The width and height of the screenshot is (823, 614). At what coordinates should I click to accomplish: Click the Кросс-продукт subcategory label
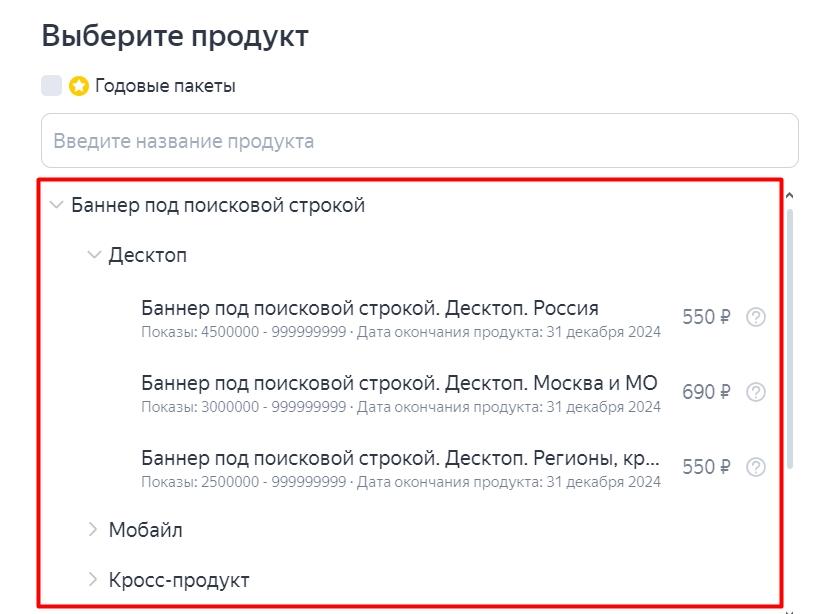178,580
